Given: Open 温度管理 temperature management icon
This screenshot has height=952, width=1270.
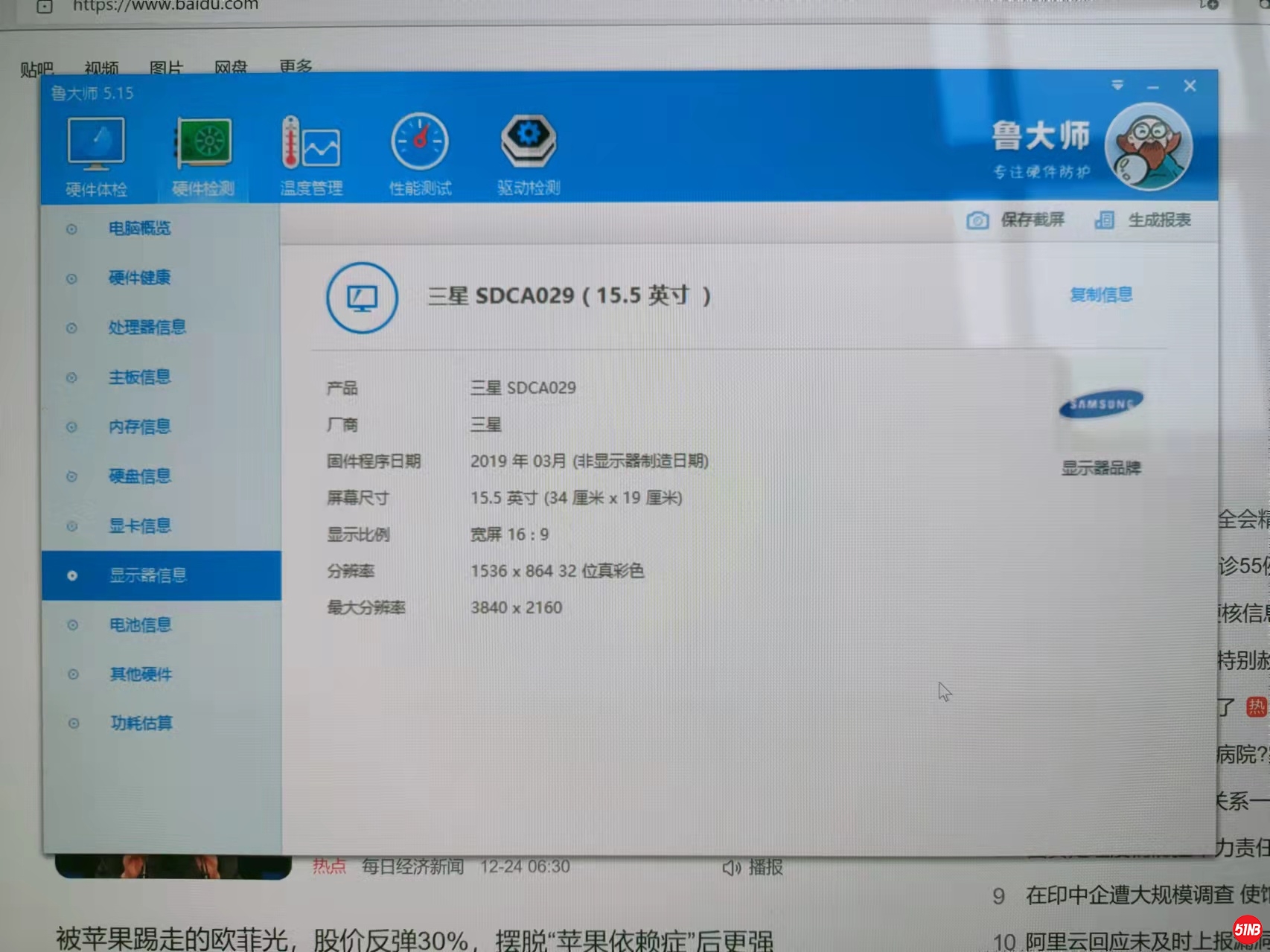Looking at the screenshot, I should [311, 144].
